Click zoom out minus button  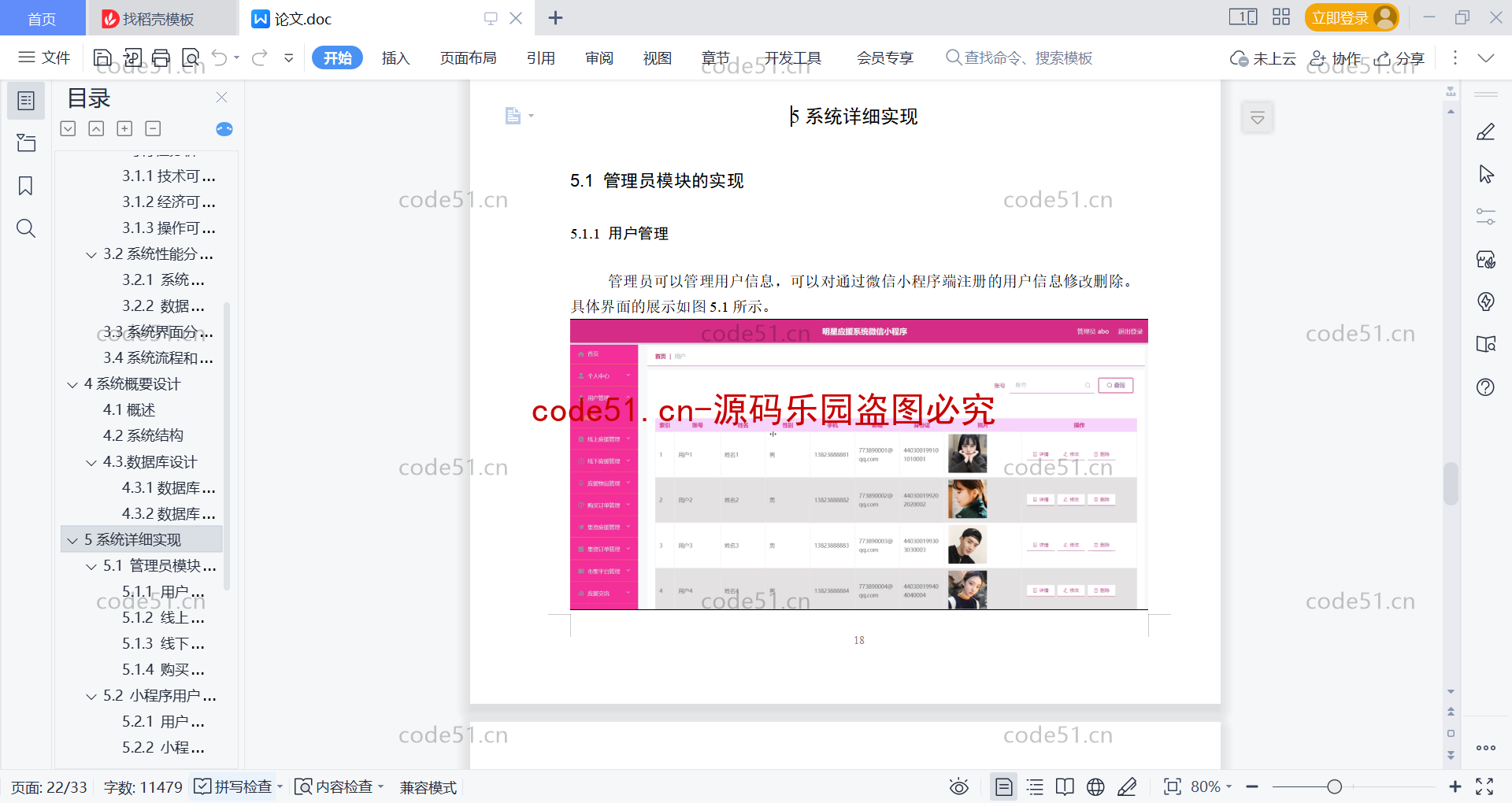click(x=1252, y=786)
